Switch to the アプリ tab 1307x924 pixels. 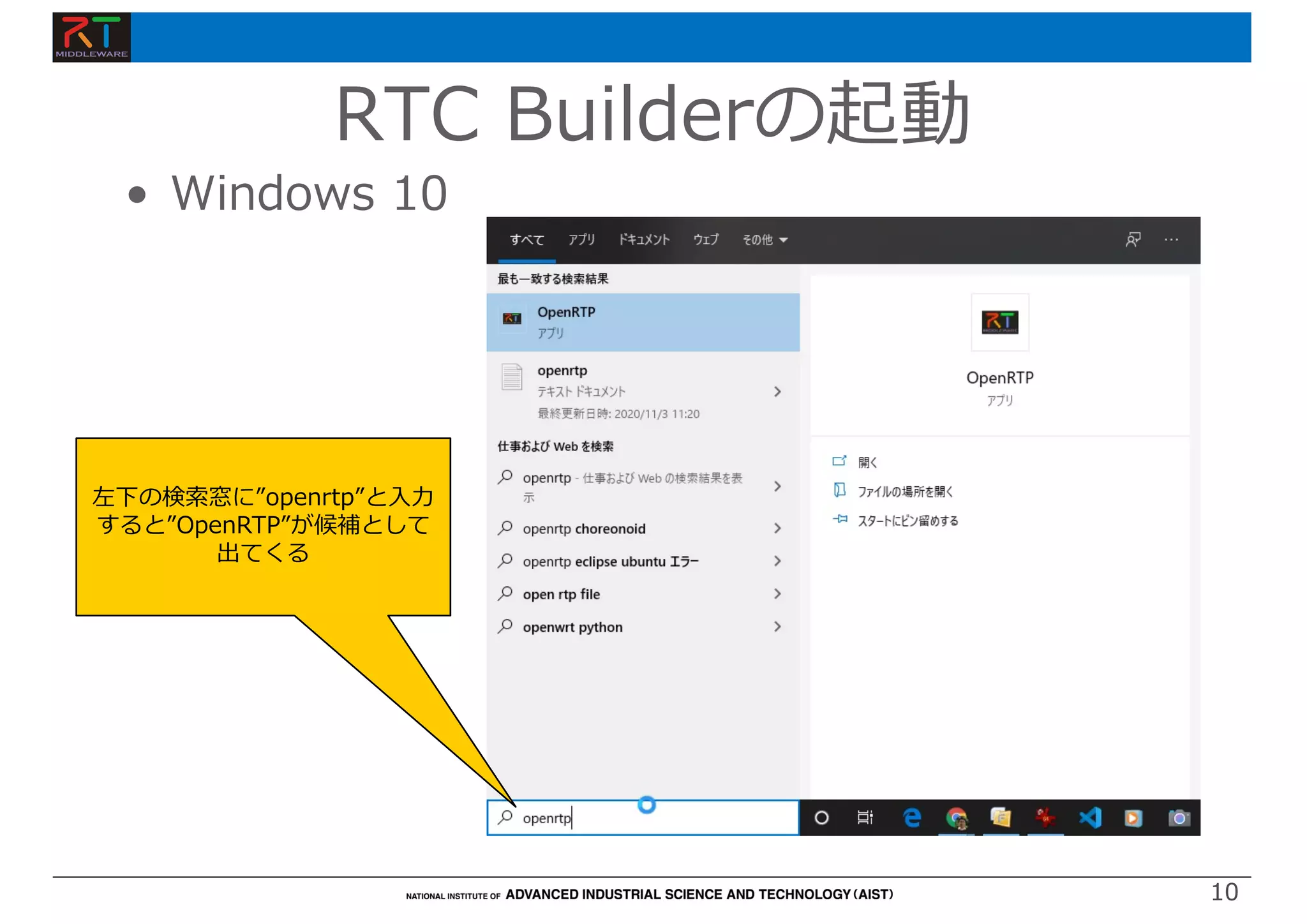[581, 240]
